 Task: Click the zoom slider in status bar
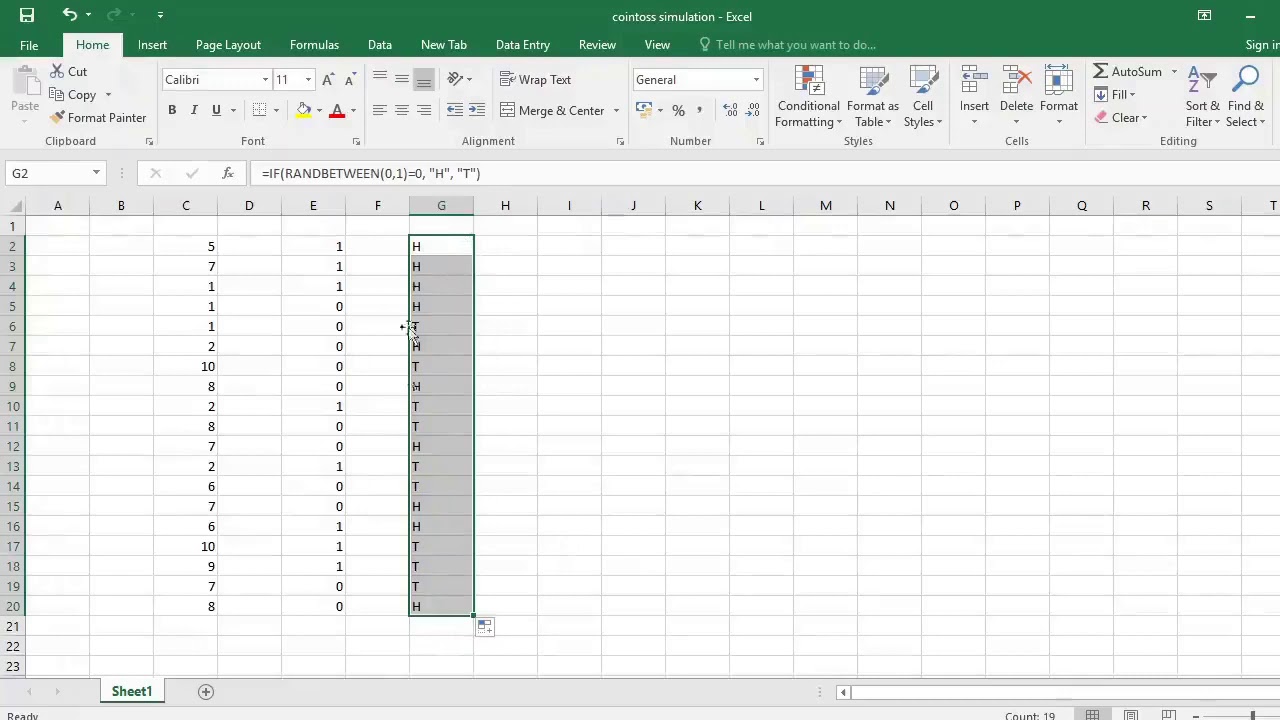click(1252, 715)
